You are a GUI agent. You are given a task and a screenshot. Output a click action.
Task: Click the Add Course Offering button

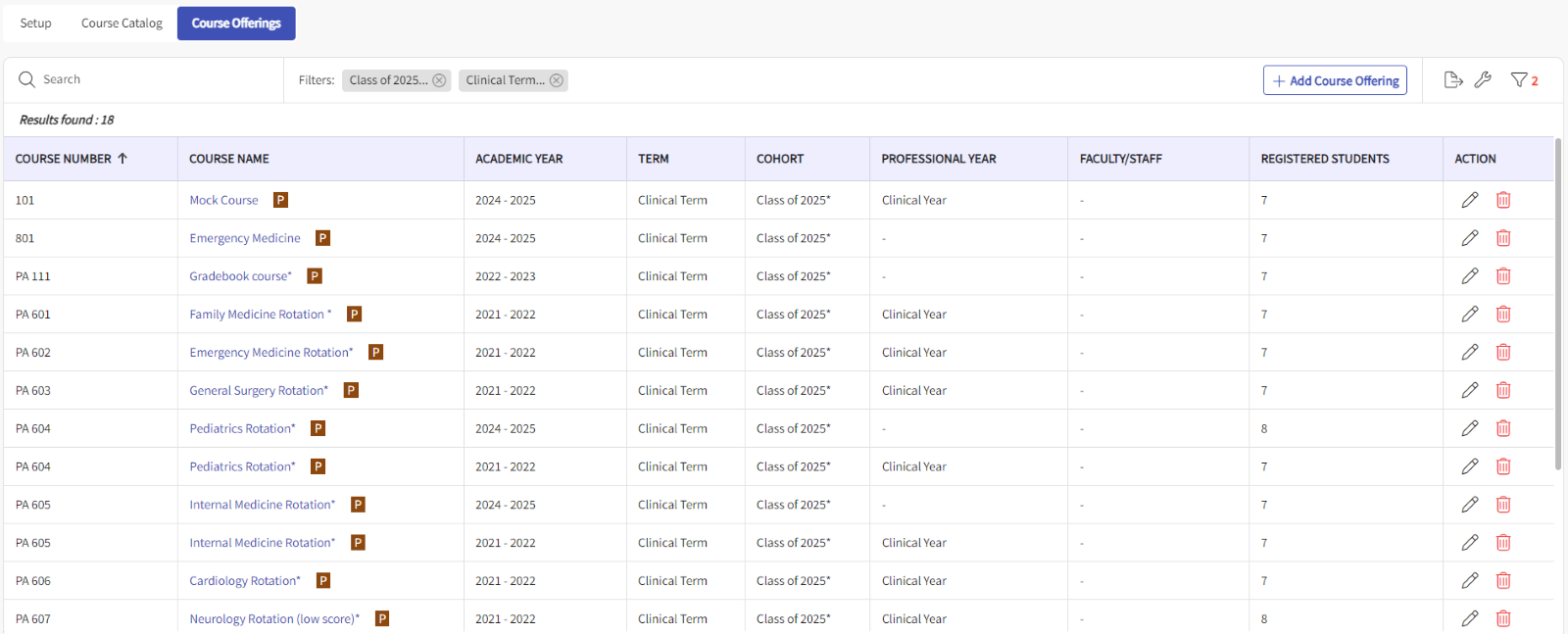pos(1335,80)
